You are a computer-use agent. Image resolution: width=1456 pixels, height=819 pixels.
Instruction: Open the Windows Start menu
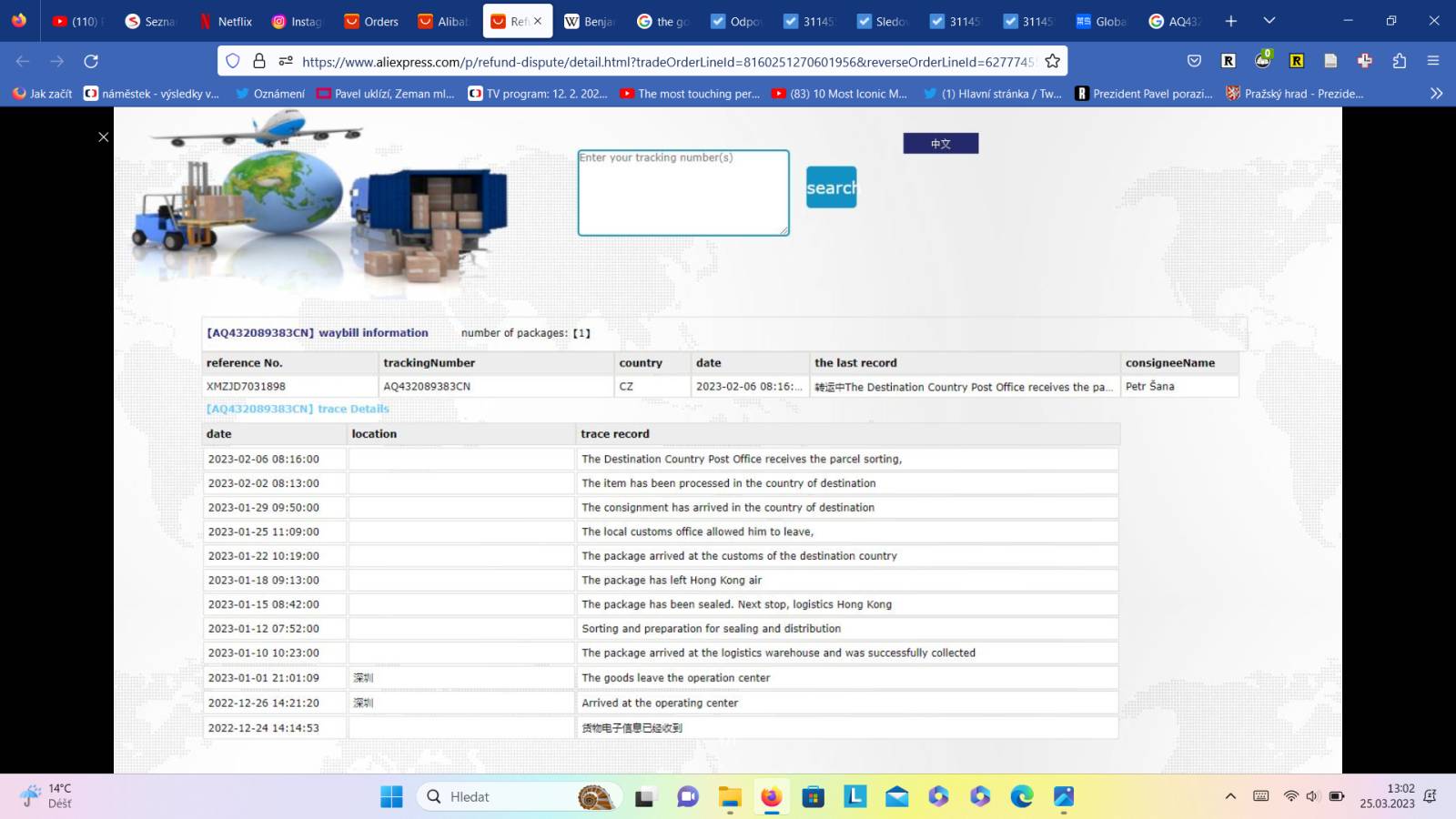click(x=391, y=796)
